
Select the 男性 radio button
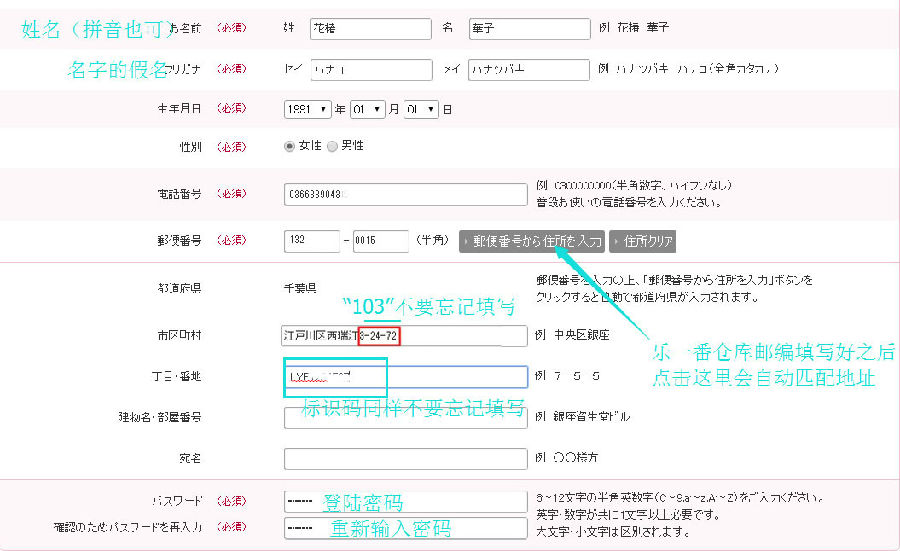tap(333, 146)
